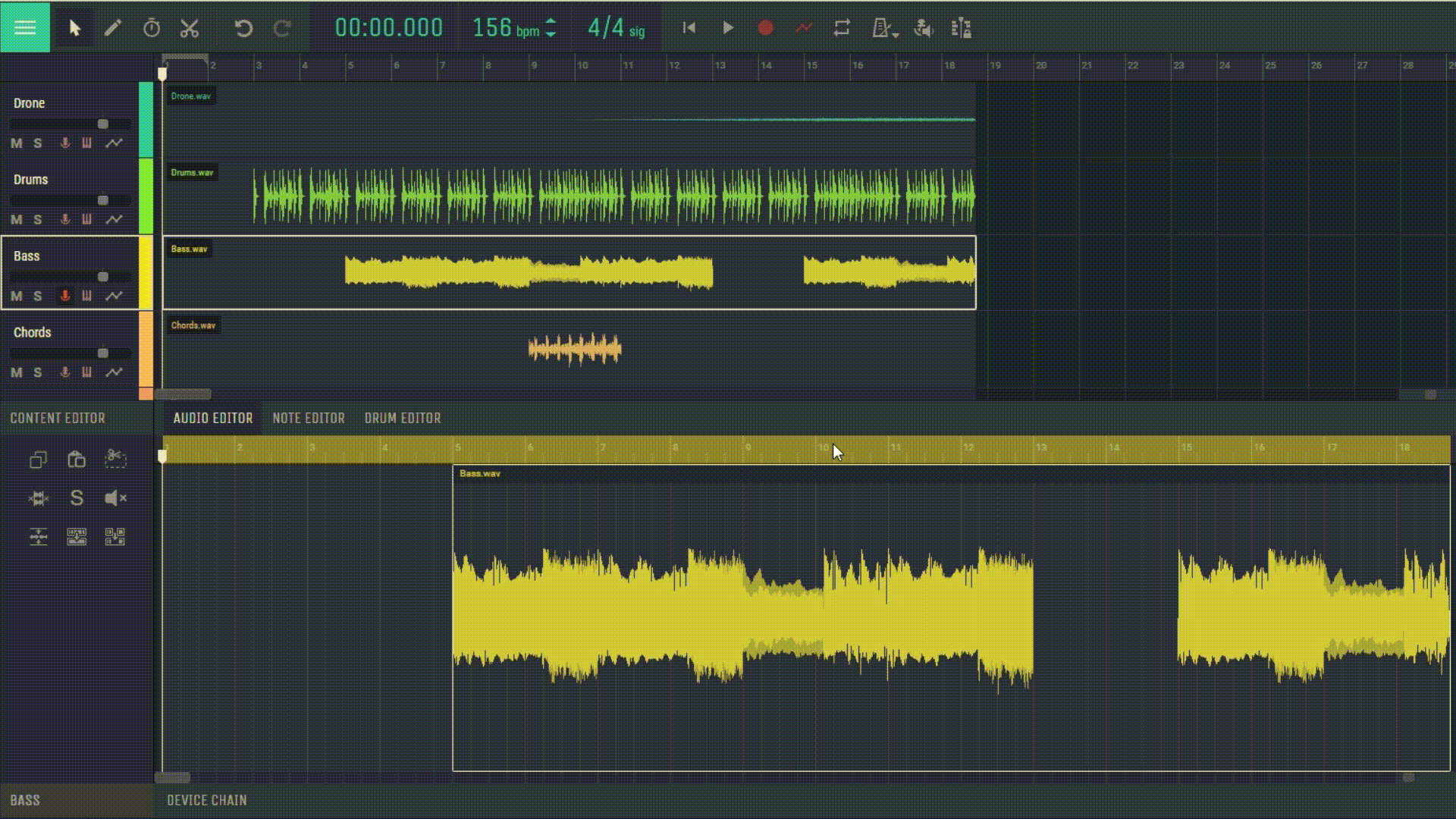Screen dimensions: 1456x819
Task: Increase the tempo using the up stepper
Action: [552, 22]
